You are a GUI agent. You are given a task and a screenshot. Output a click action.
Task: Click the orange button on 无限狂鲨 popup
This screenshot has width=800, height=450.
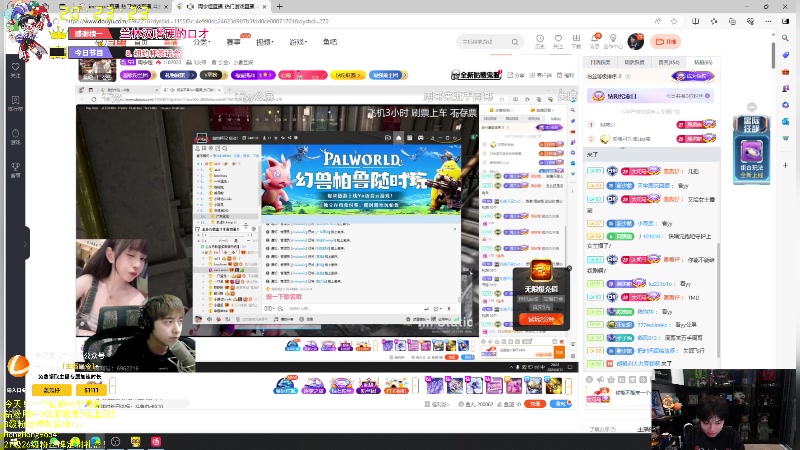tap(541, 319)
